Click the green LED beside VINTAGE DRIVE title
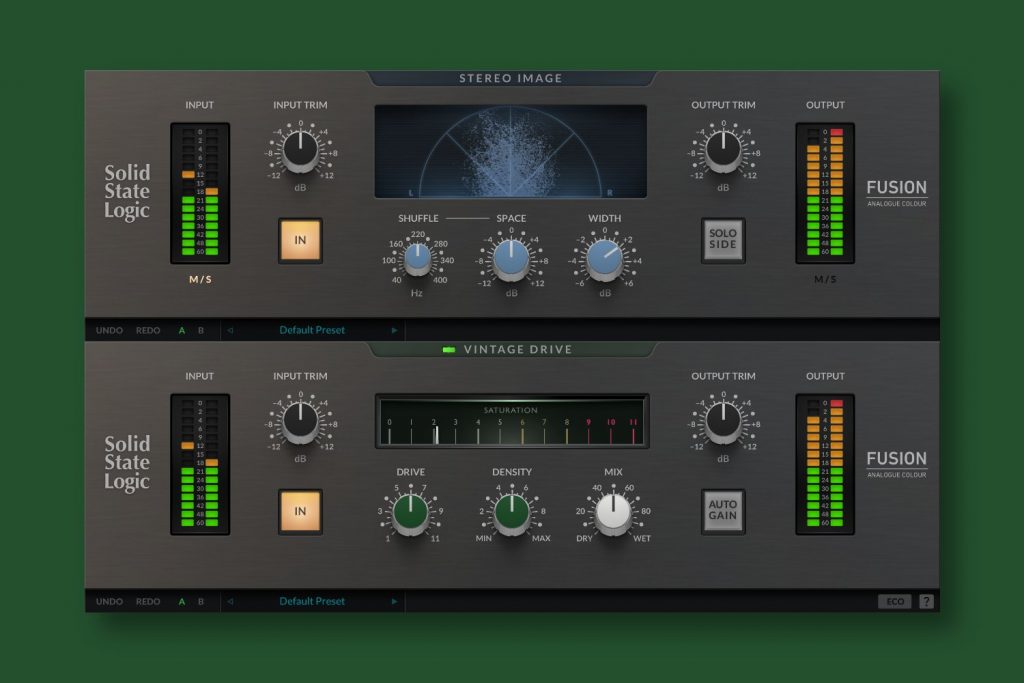This screenshot has width=1024, height=683. coord(449,350)
